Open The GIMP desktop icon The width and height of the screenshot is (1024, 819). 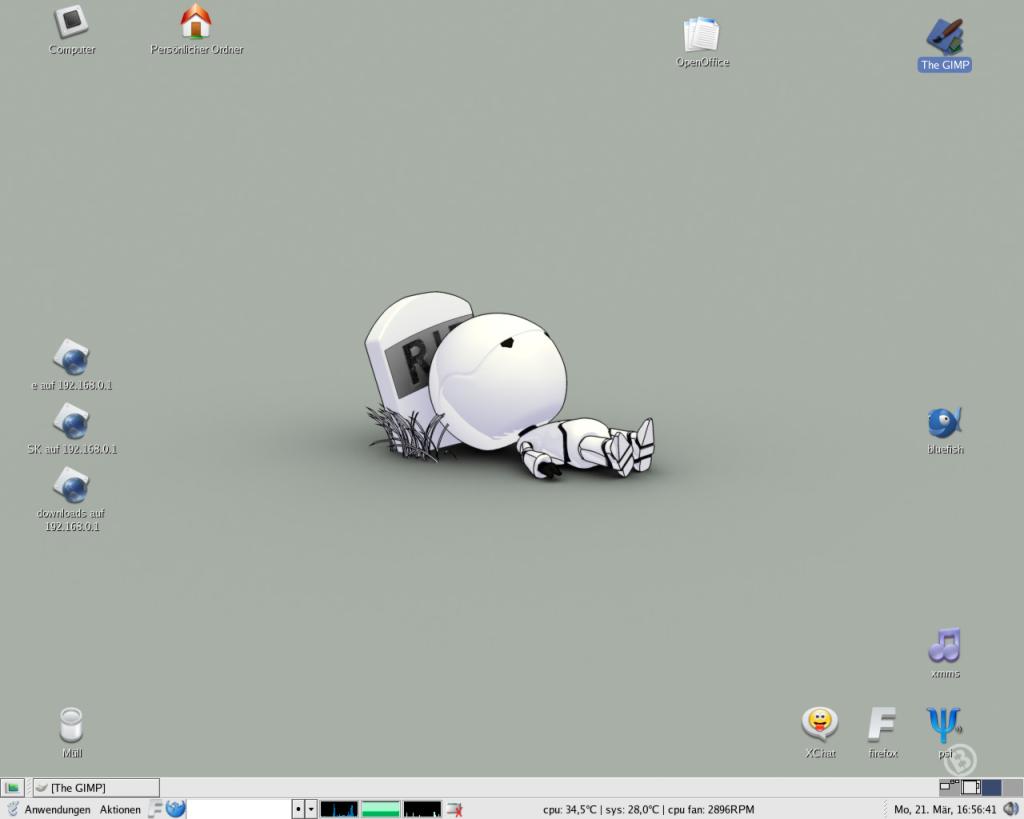[x=945, y=38]
